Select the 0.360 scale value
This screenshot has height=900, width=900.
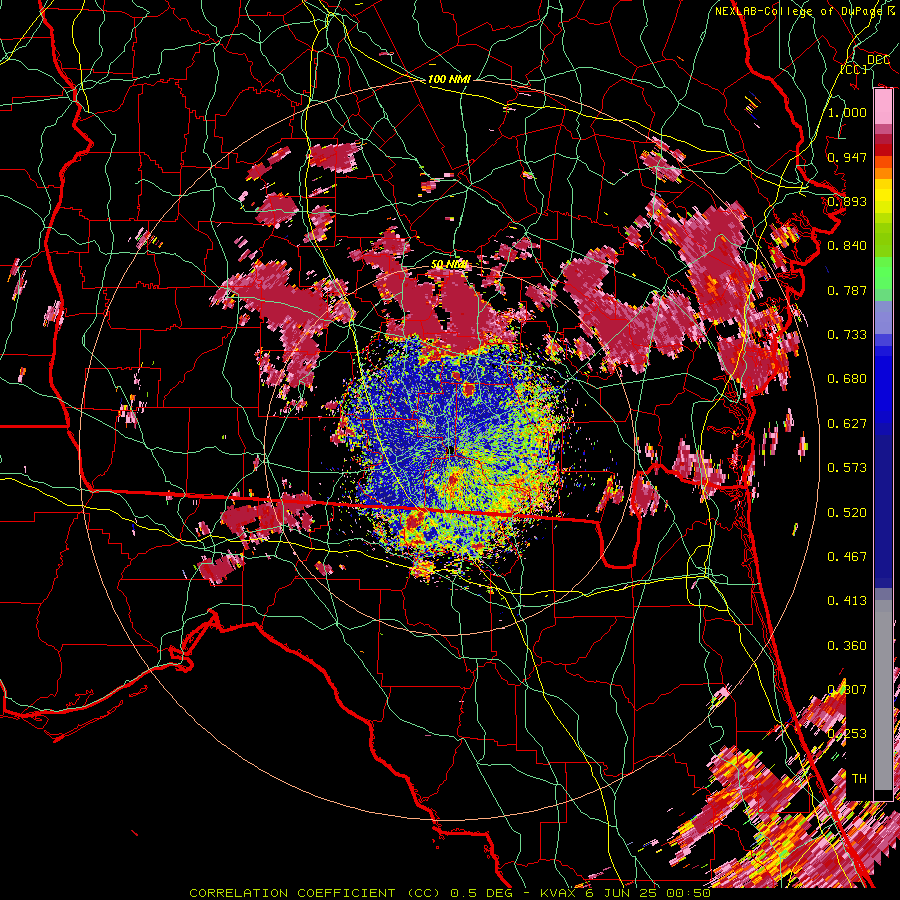click(847, 646)
